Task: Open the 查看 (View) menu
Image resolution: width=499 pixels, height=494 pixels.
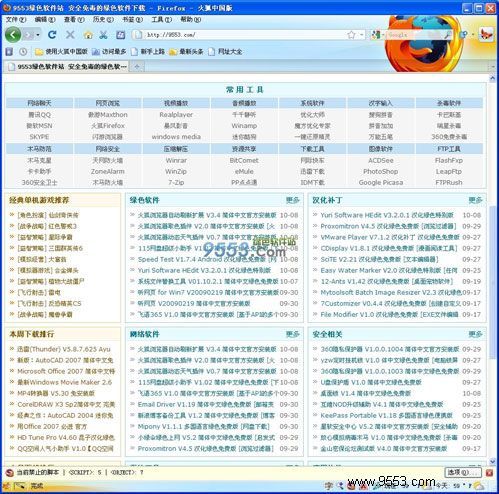Action: click(x=74, y=19)
